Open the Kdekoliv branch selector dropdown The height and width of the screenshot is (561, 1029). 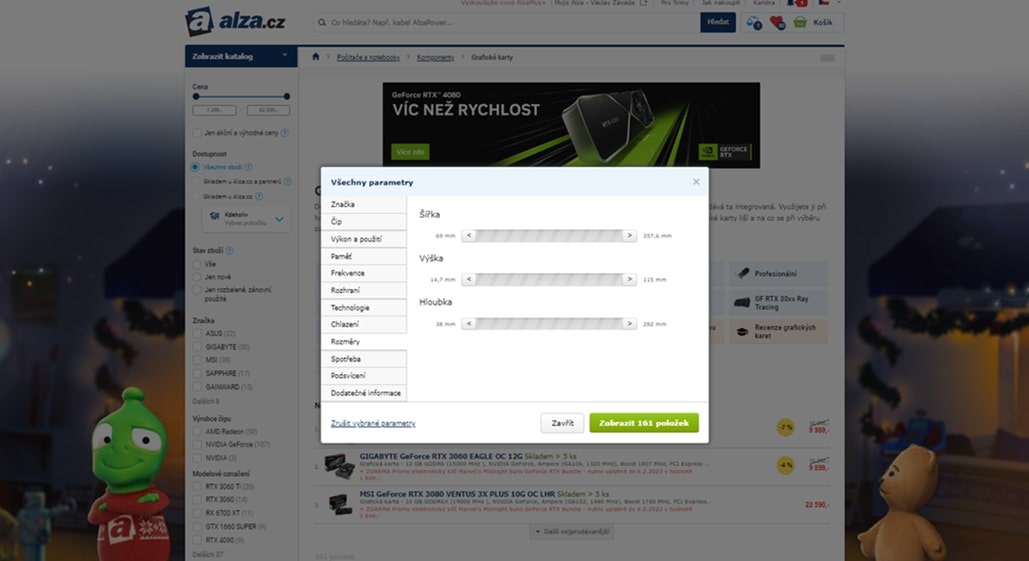246,218
